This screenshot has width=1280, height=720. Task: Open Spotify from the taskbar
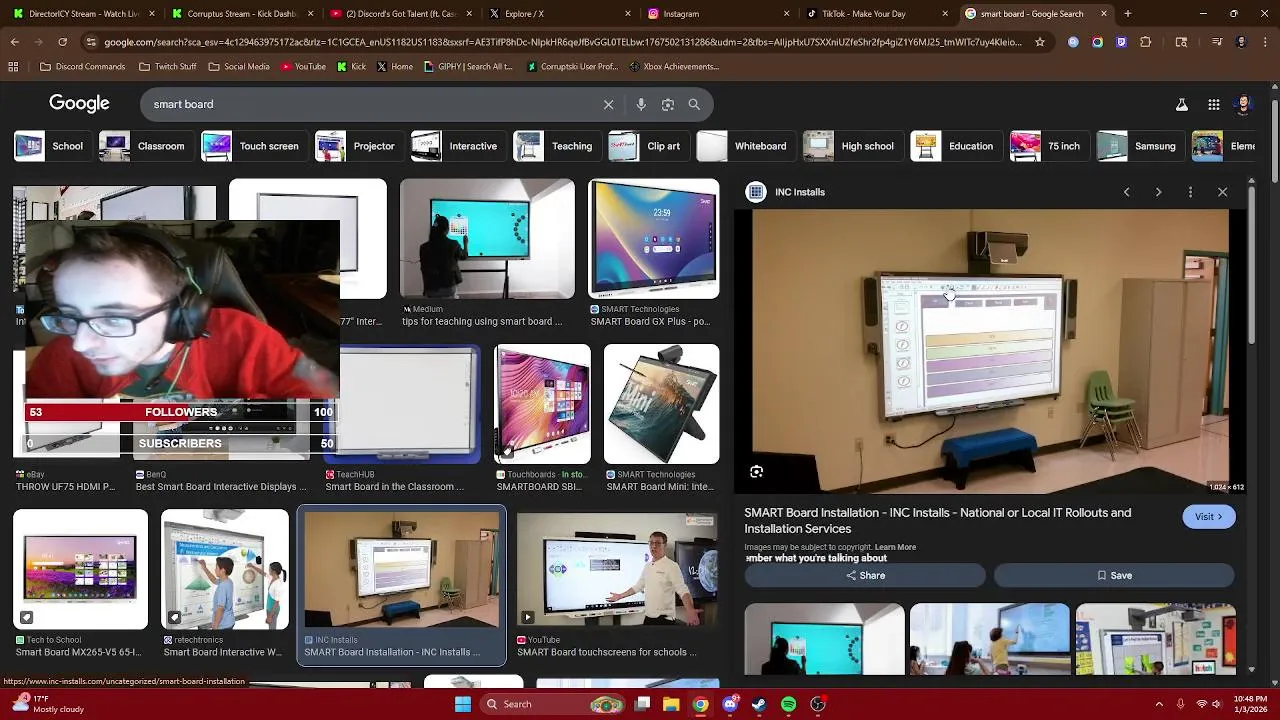click(788, 704)
